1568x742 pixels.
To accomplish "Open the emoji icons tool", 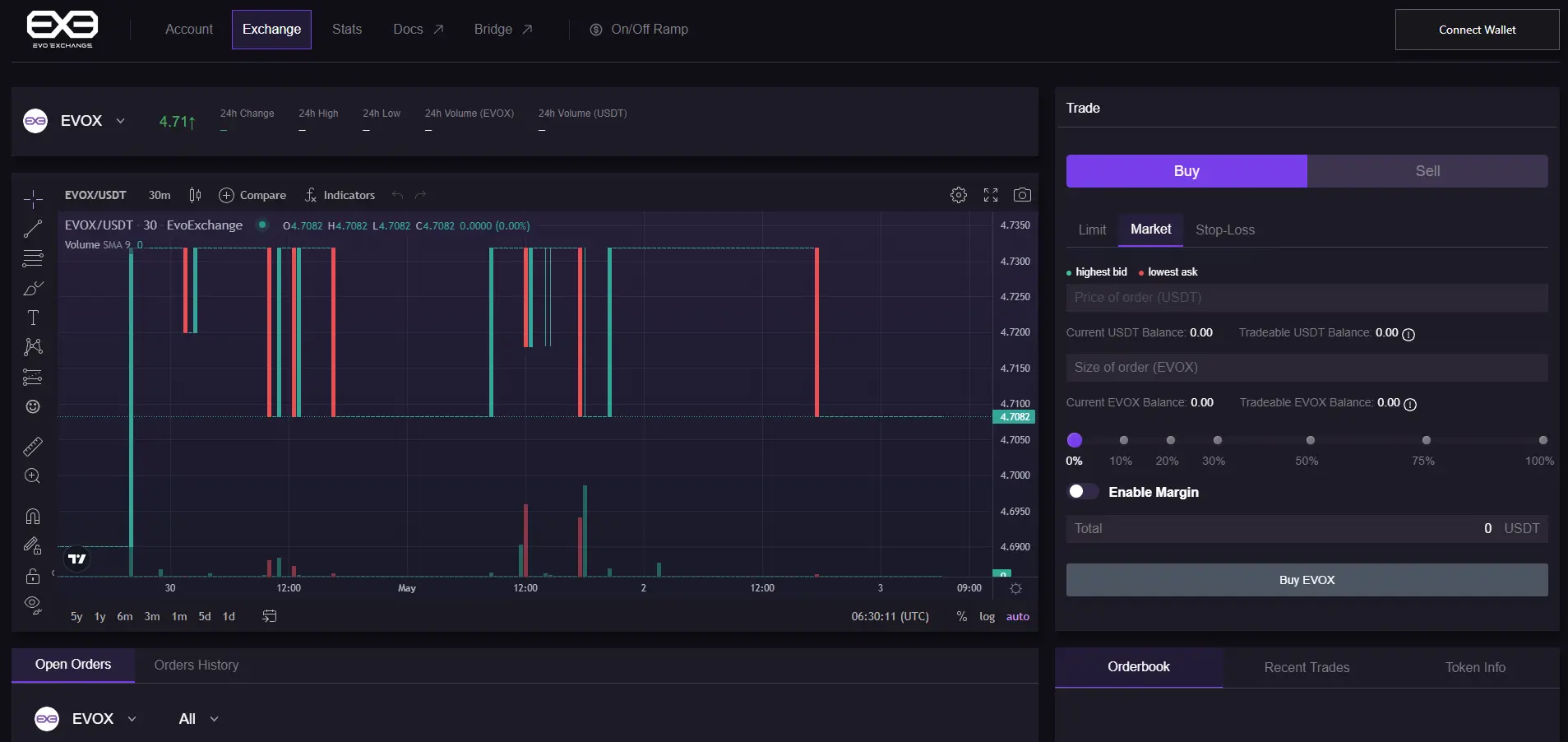I will (x=33, y=406).
